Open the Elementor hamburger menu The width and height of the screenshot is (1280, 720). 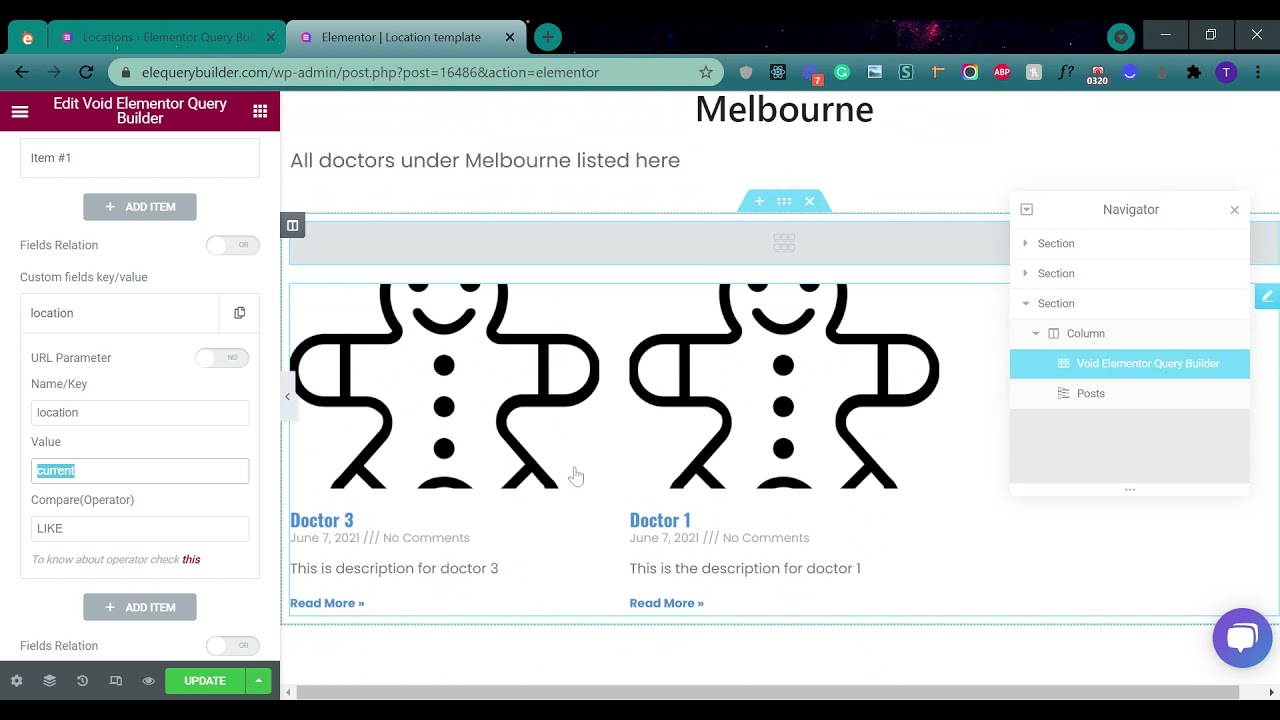click(19, 111)
